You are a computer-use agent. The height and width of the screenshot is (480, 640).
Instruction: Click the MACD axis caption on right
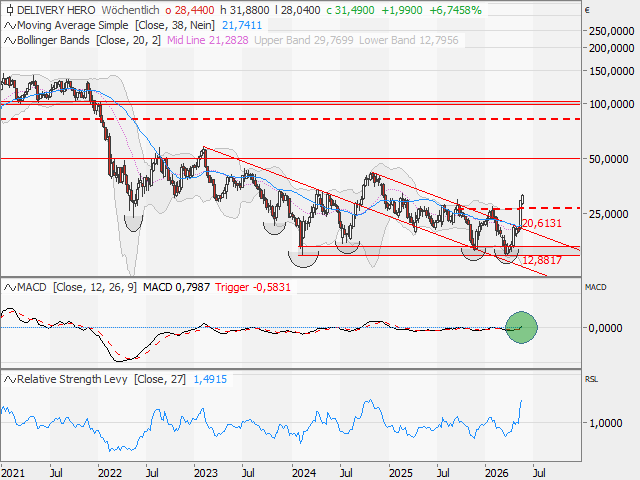click(x=596, y=287)
